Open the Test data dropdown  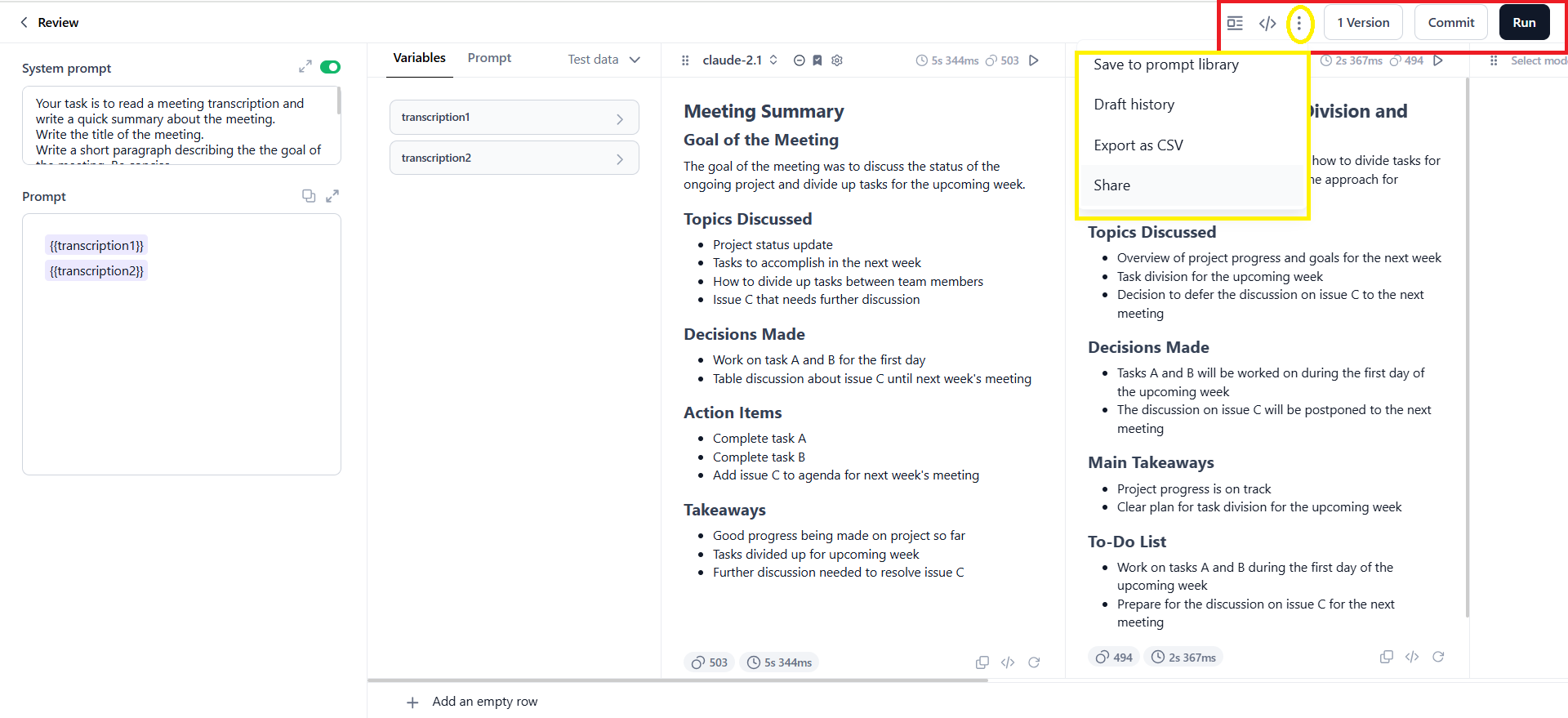click(x=604, y=60)
